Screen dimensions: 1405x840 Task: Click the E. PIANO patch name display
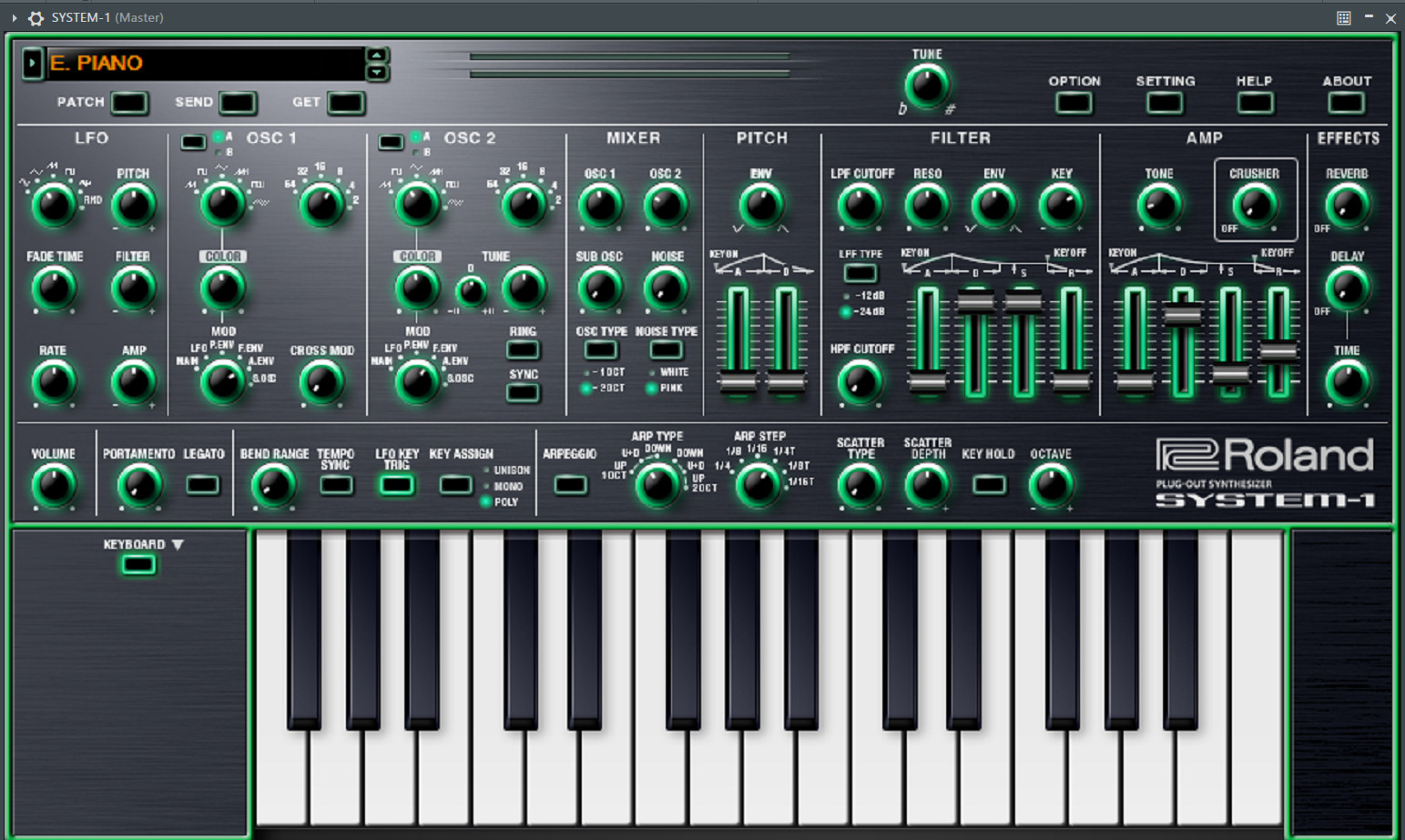point(205,63)
